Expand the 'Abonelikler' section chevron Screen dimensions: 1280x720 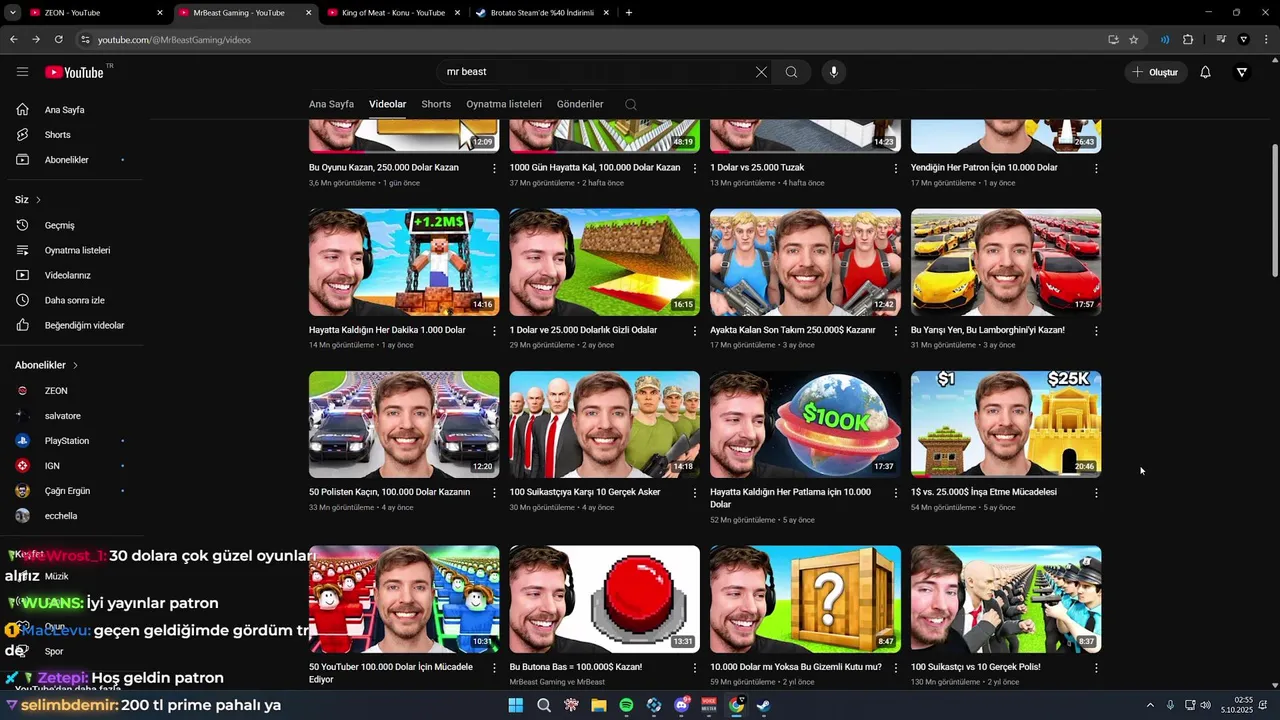click(75, 365)
